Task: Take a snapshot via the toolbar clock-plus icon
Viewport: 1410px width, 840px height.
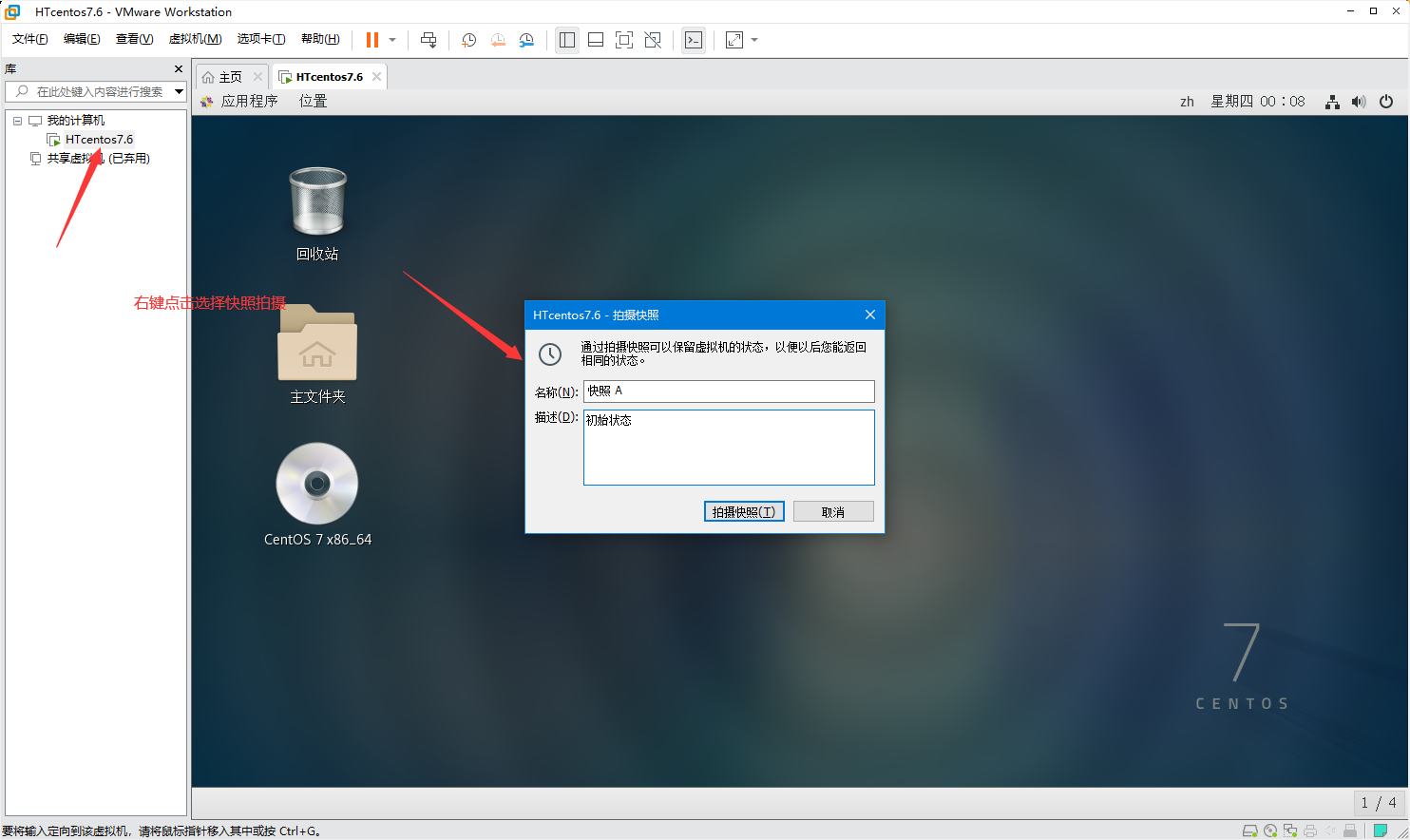Action: pos(468,40)
